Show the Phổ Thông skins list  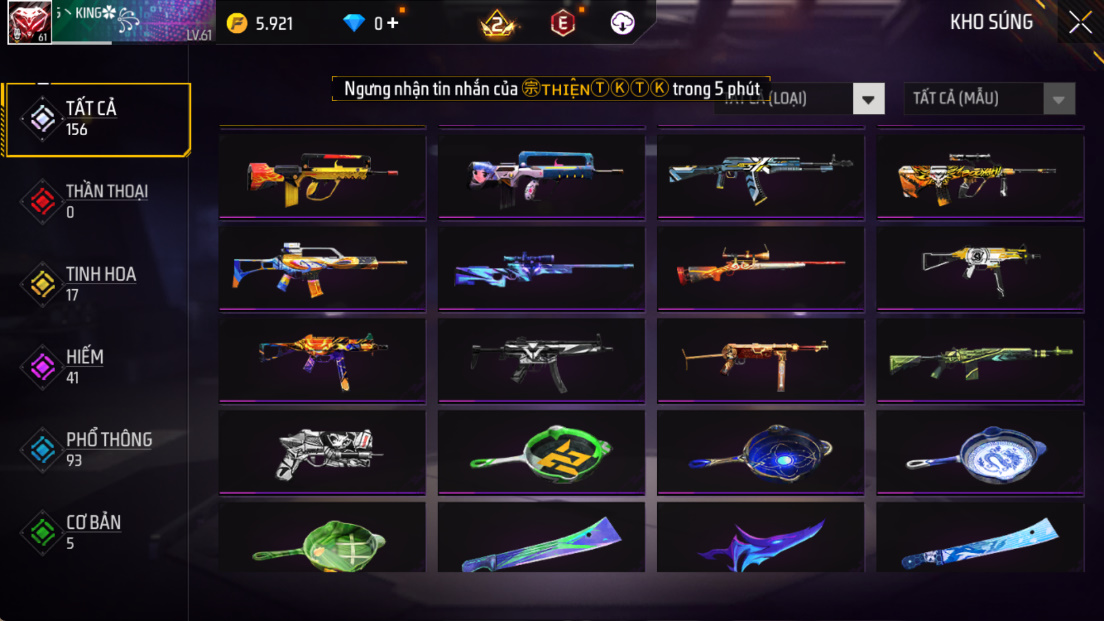pyautogui.click(x=97, y=449)
